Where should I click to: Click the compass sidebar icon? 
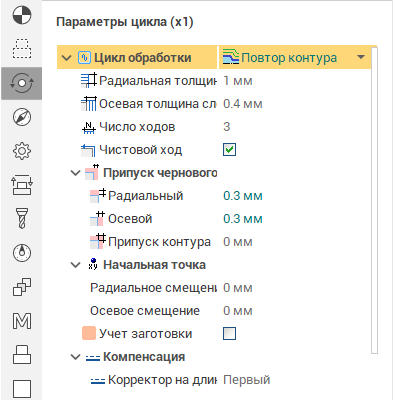pyautogui.click(x=22, y=117)
